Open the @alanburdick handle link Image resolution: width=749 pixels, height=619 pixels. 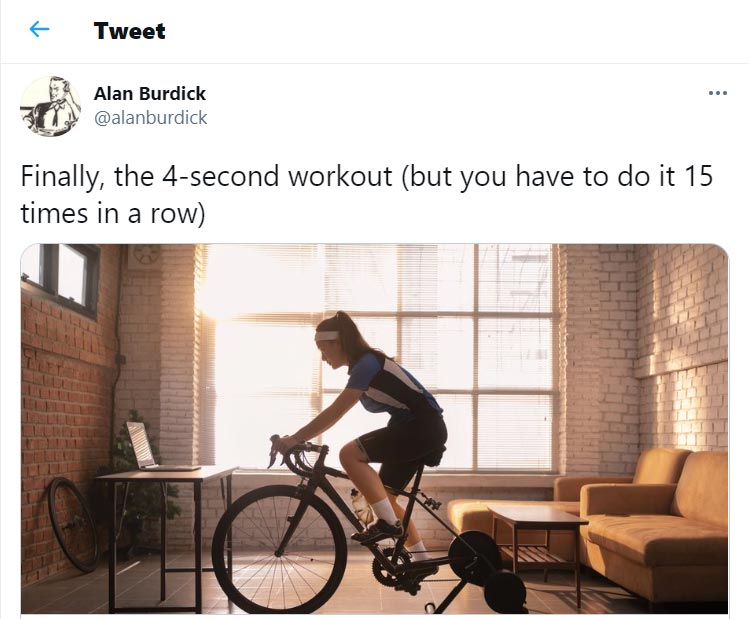150,117
